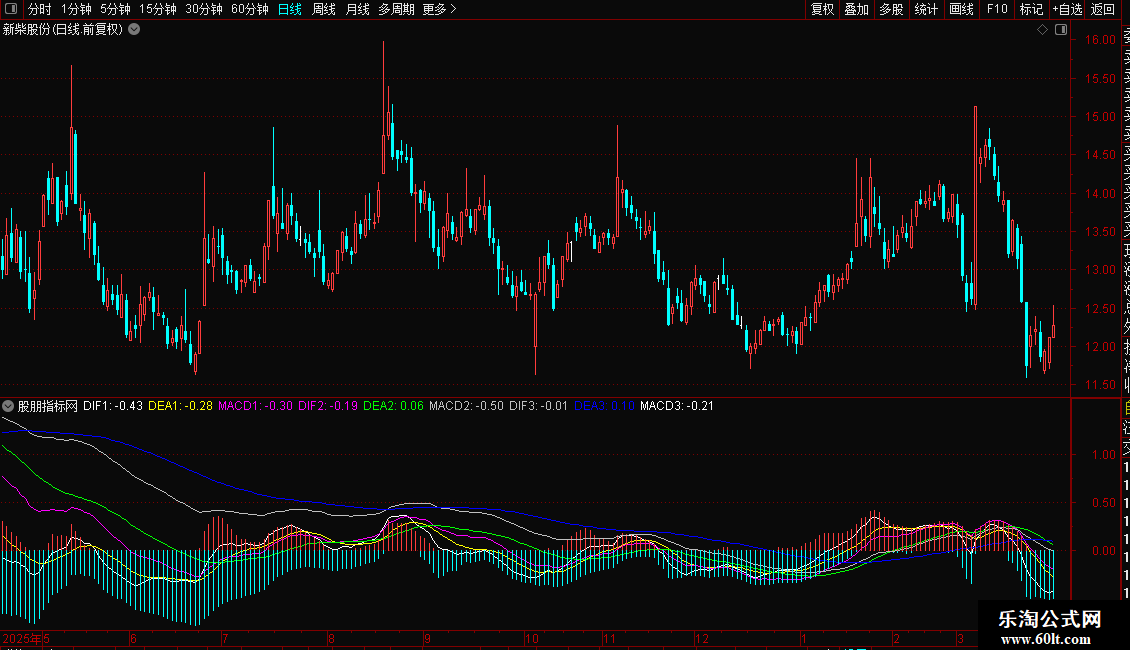Expand the 股朋指标网 indicator dropdown arrow
Screen dimensions: 1130x650
(x=9, y=406)
